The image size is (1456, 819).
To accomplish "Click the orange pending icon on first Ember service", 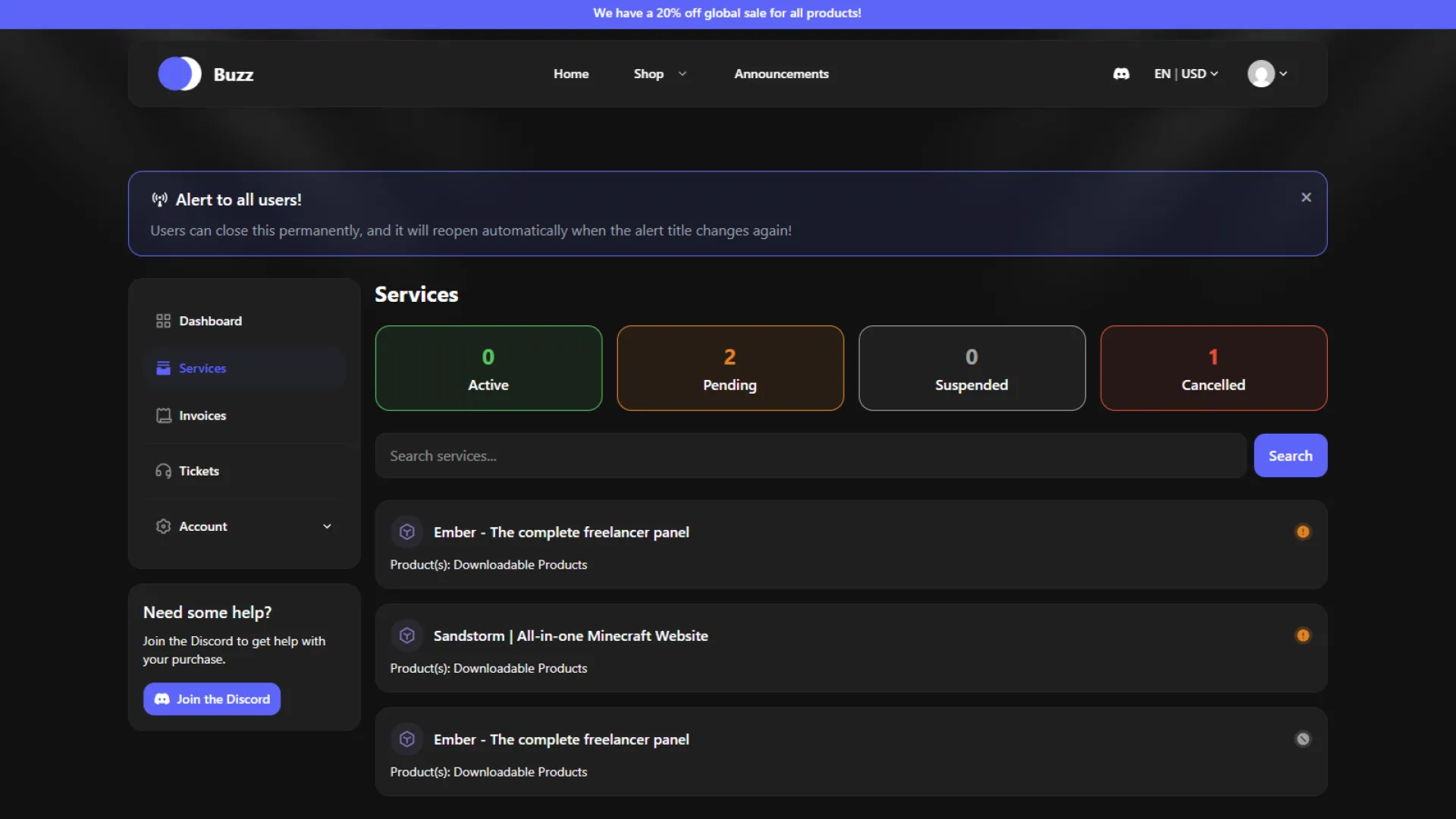I will [1303, 532].
